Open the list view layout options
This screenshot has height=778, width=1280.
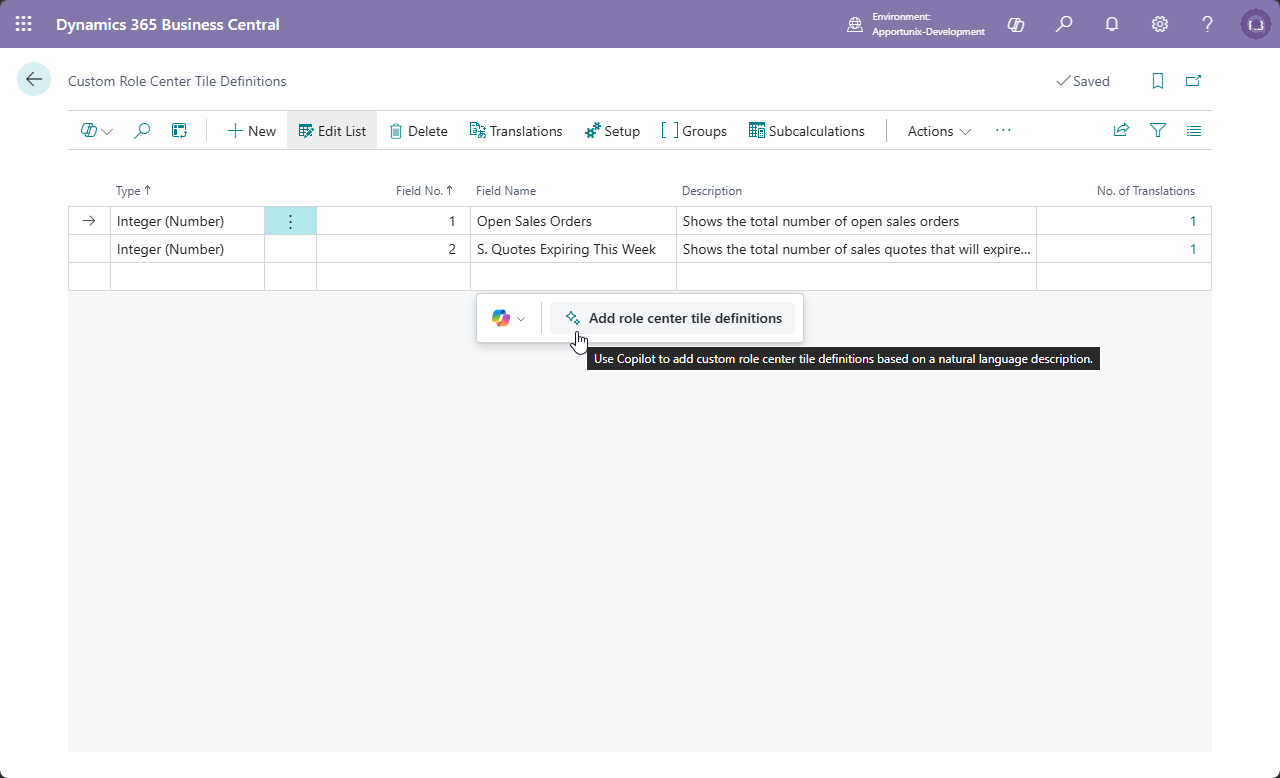1194,130
